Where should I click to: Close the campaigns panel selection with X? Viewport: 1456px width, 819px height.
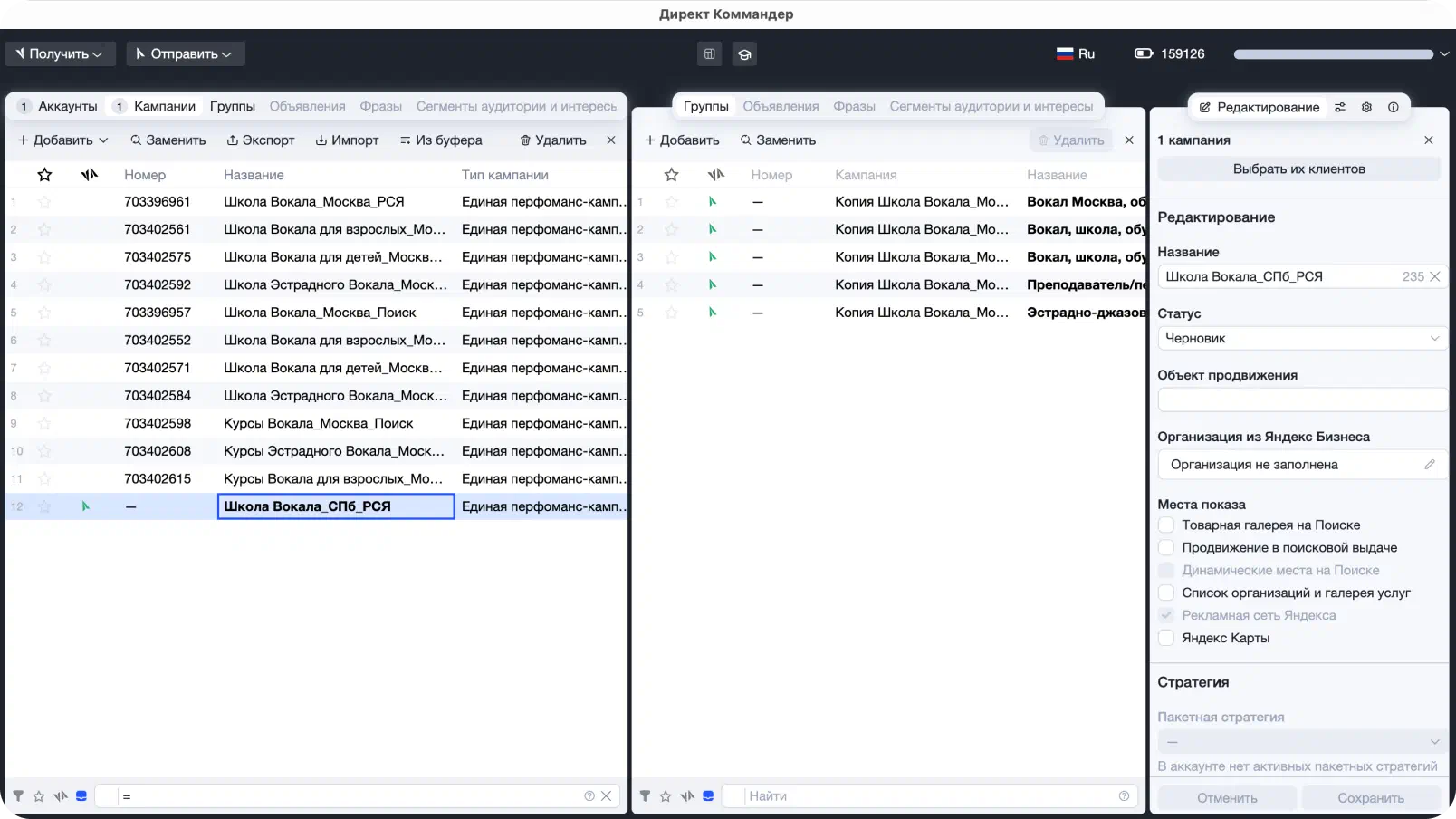[x=611, y=140]
